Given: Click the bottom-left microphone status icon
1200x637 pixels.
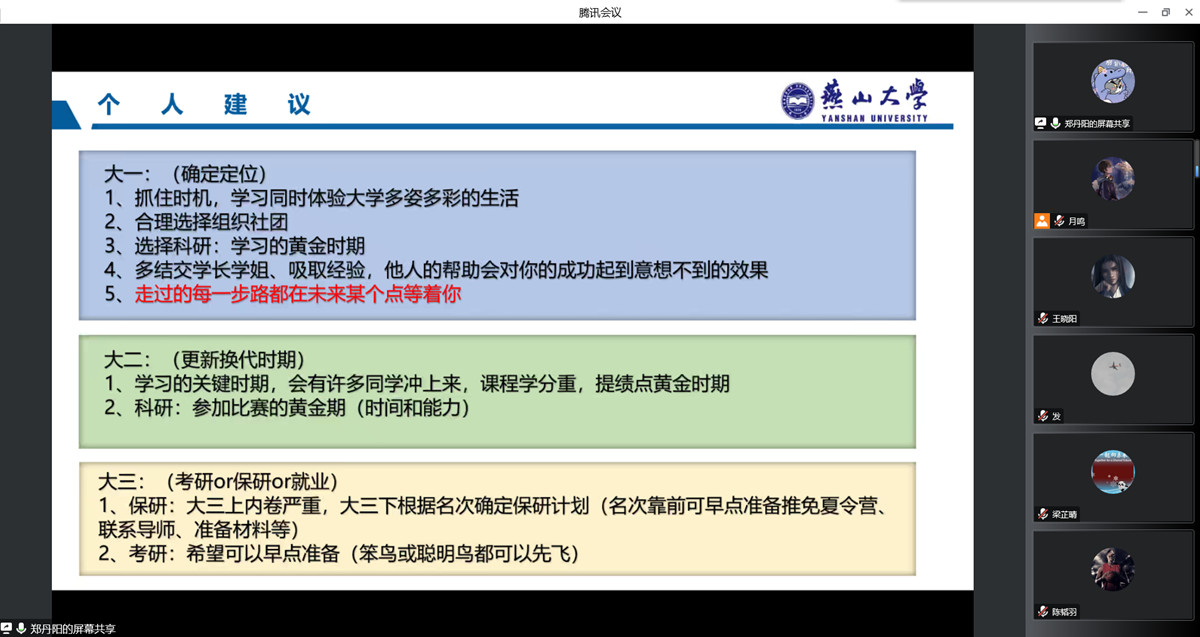Looking at the screenshot, I should click(21, 629).
